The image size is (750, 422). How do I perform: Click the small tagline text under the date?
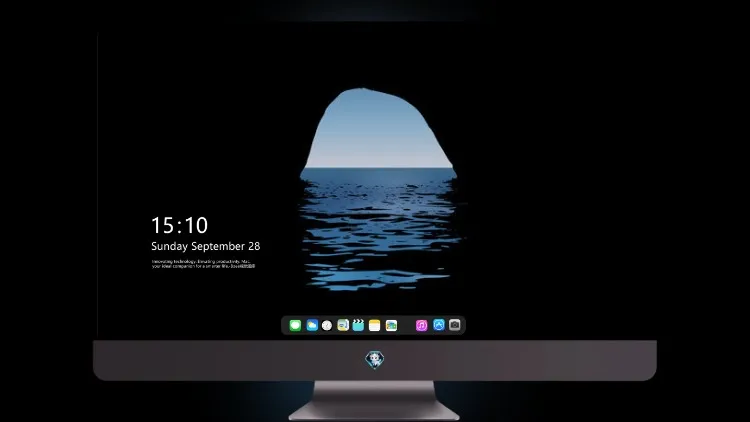(203, 264)
